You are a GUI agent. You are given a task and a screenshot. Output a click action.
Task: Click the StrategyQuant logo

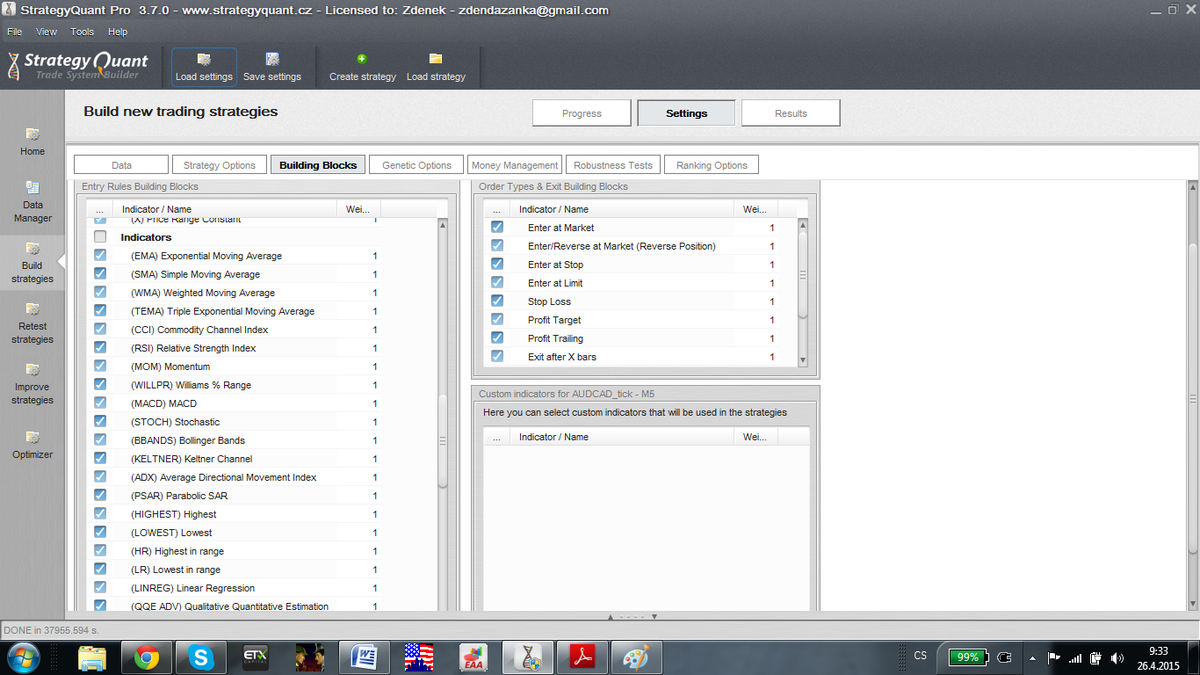[x=78, y=66]
